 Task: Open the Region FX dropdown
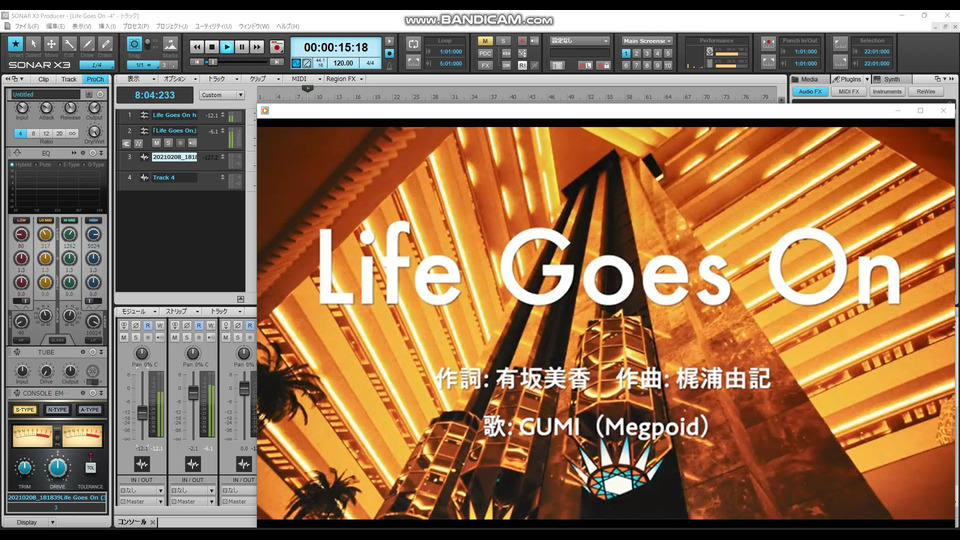point(345,79)
